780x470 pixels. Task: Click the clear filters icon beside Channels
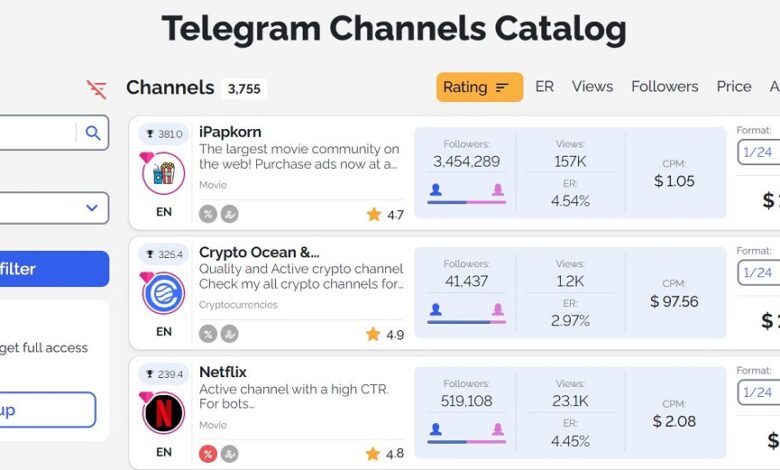97,89
